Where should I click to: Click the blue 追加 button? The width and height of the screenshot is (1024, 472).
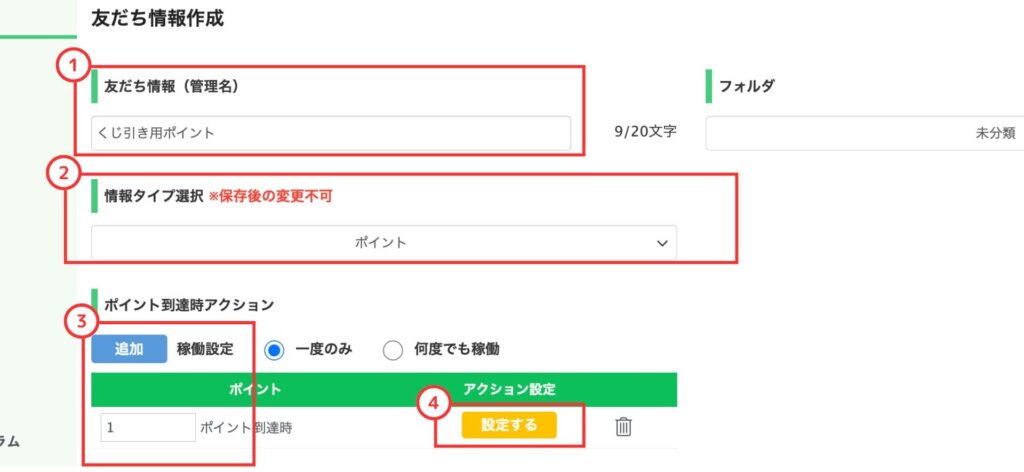tap(129, 349)
